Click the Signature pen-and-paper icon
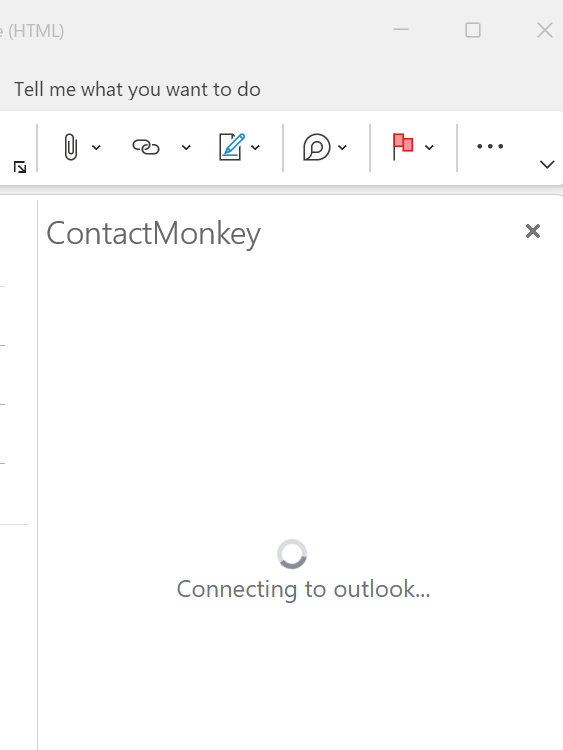 tap(232, 147)
